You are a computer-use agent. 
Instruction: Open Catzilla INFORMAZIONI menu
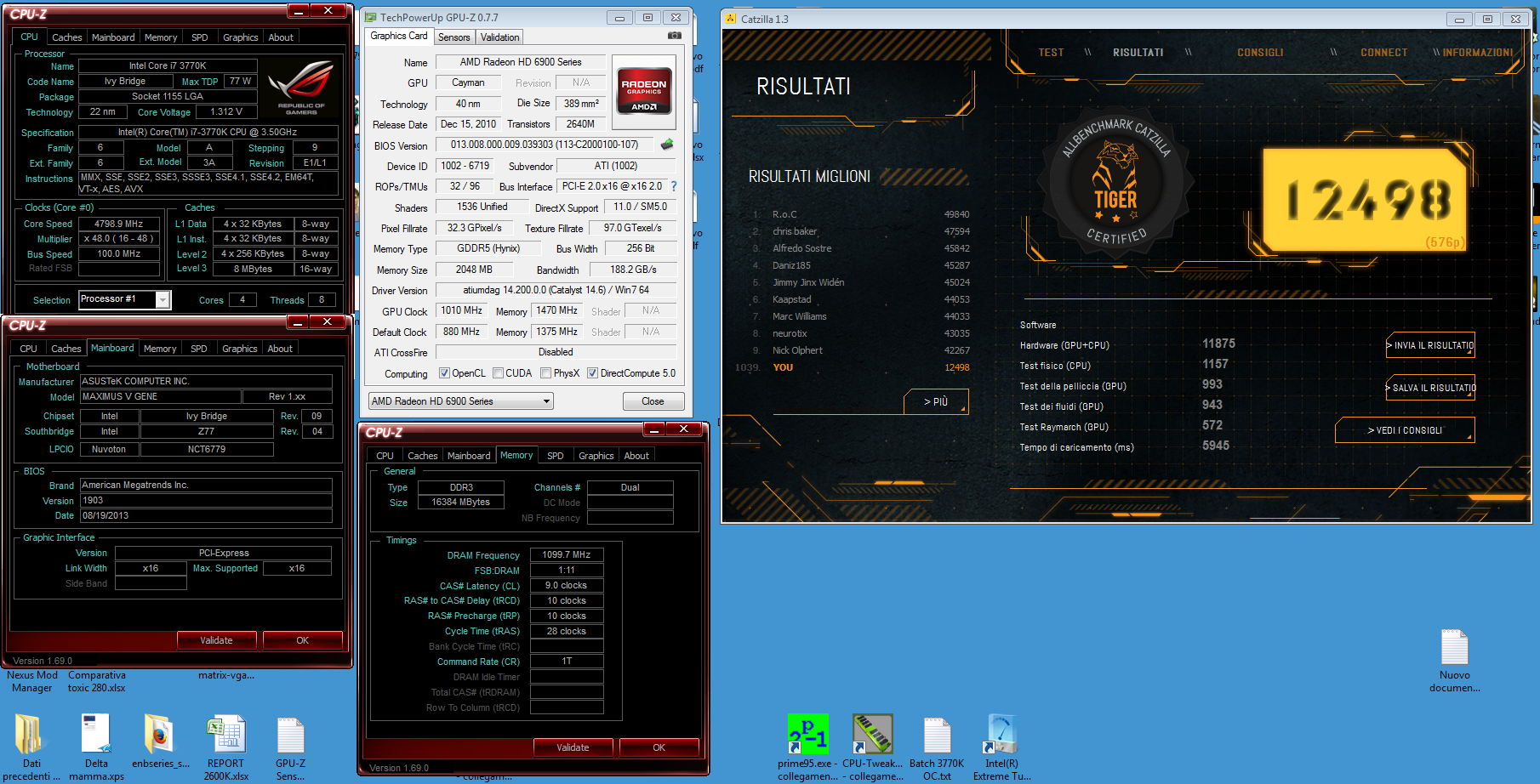pos(1478,53)
